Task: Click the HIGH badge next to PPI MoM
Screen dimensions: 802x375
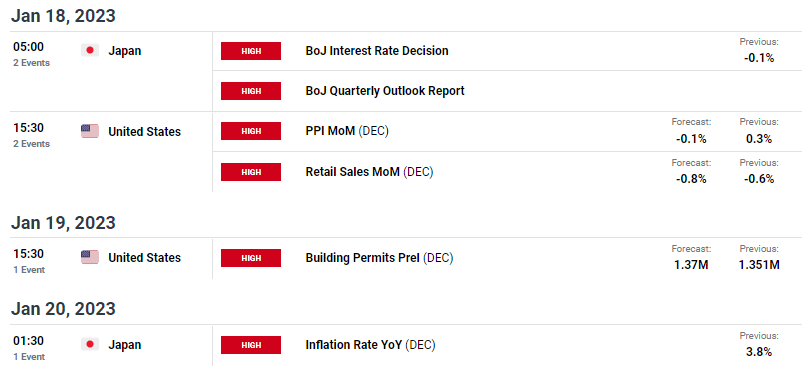Action: coord(251,131)
